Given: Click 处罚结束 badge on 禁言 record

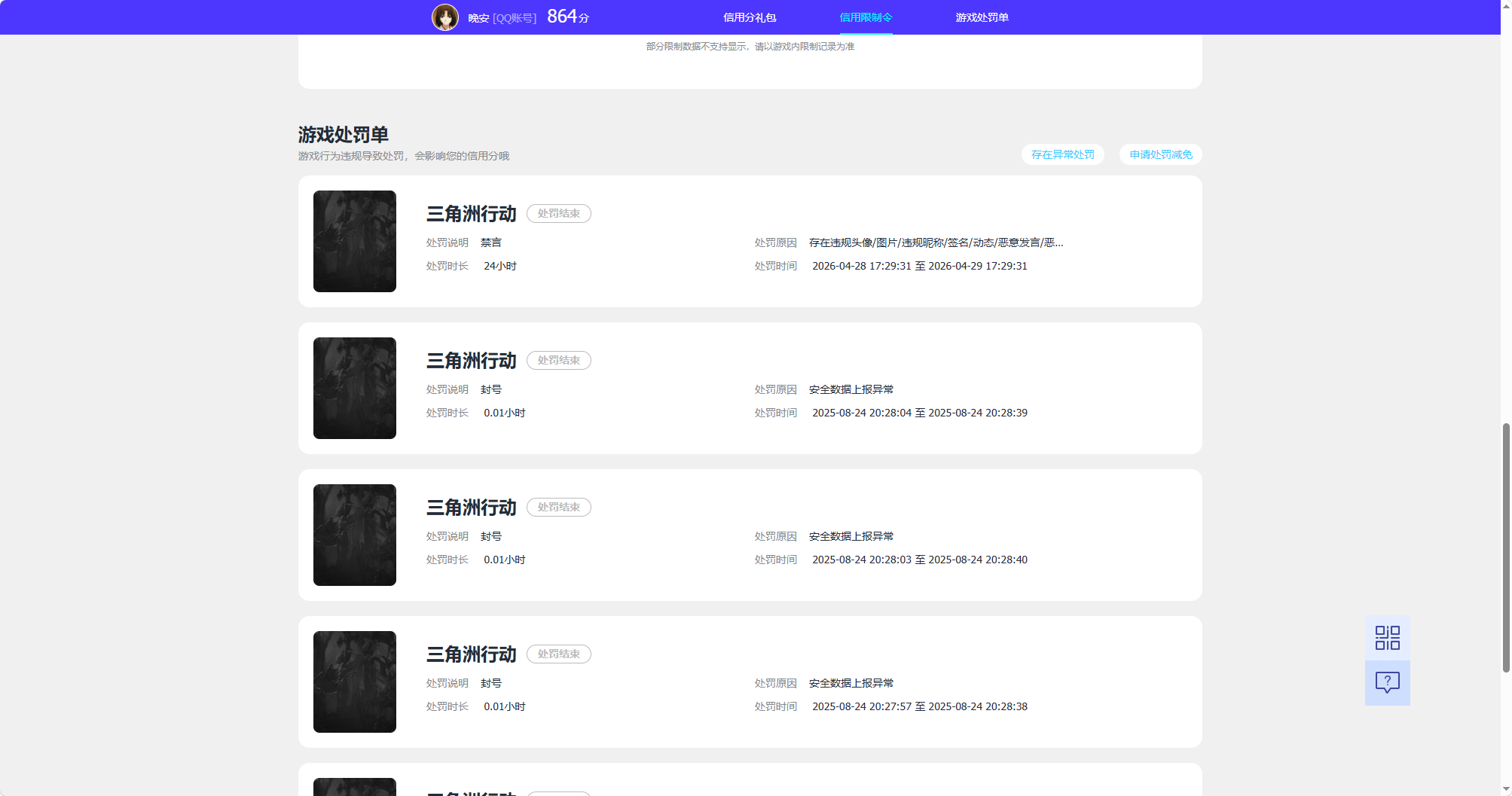Looking at the screenshot, I should tap(558, 213).
